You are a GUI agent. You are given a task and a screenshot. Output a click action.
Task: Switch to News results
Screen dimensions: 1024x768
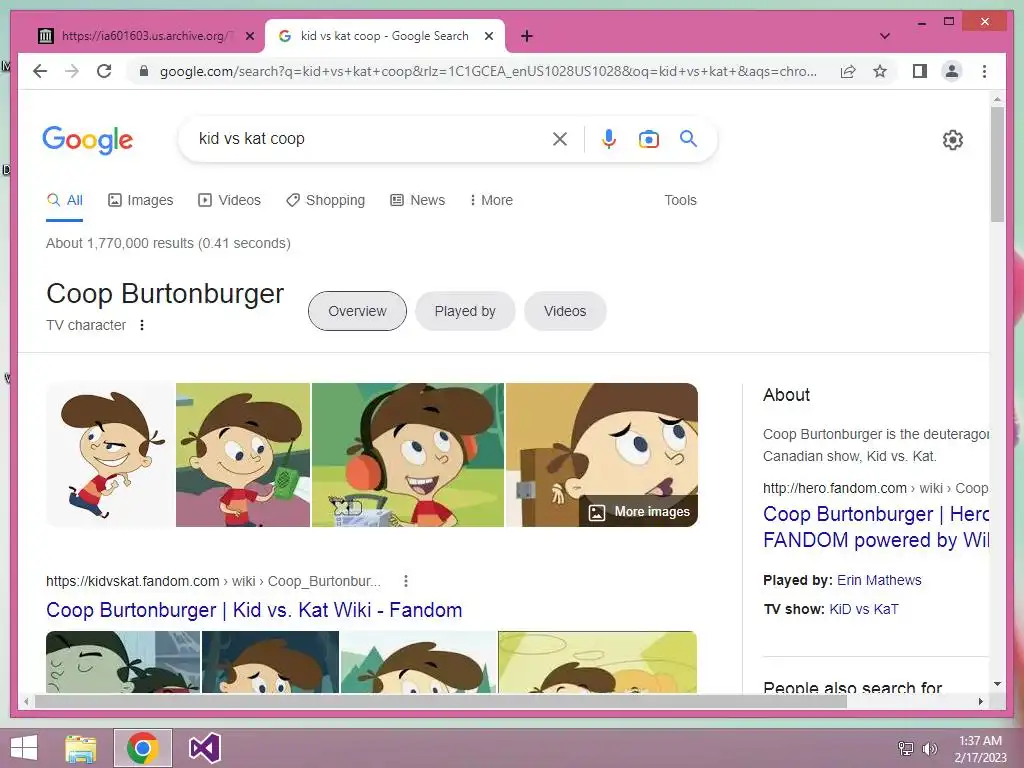417,200
